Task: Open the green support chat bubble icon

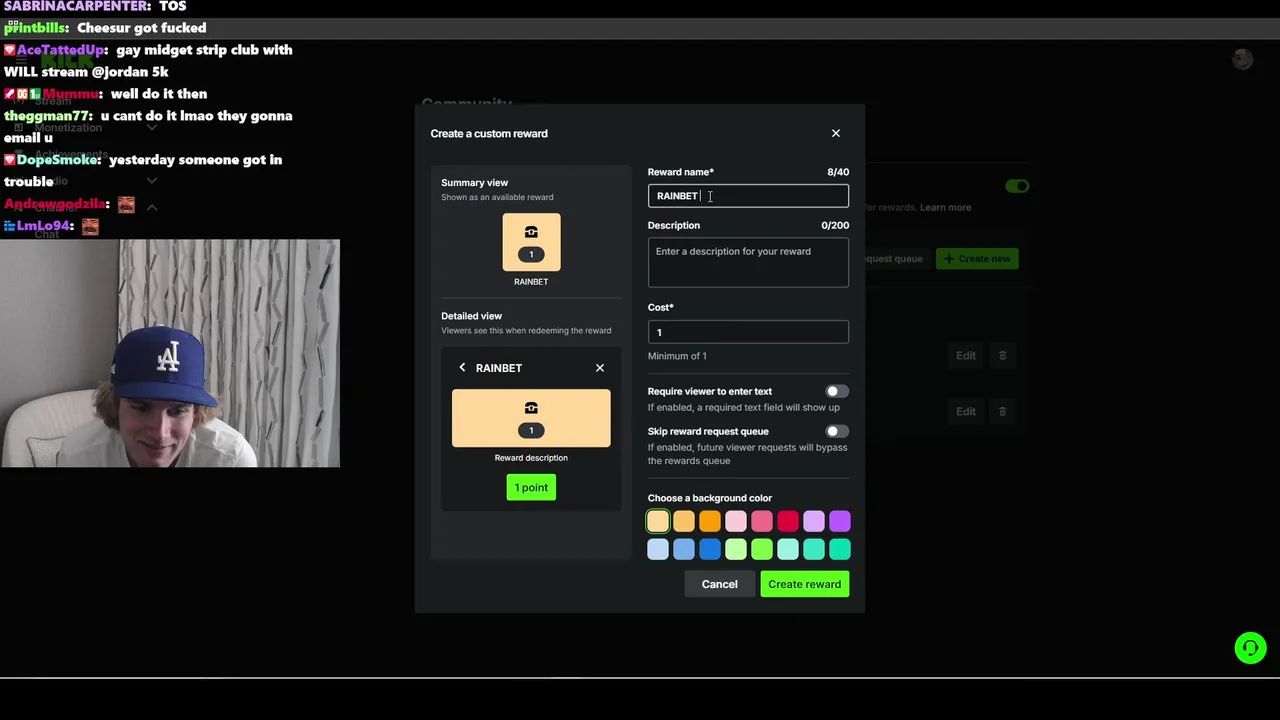Action: (x=1250, y=648)
